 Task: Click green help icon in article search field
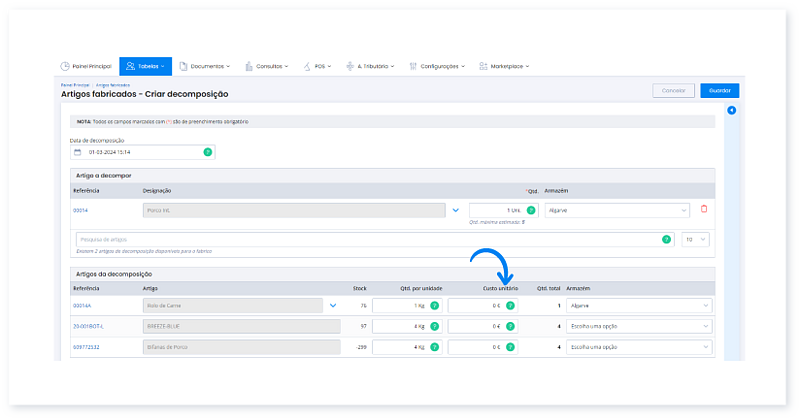666,240
